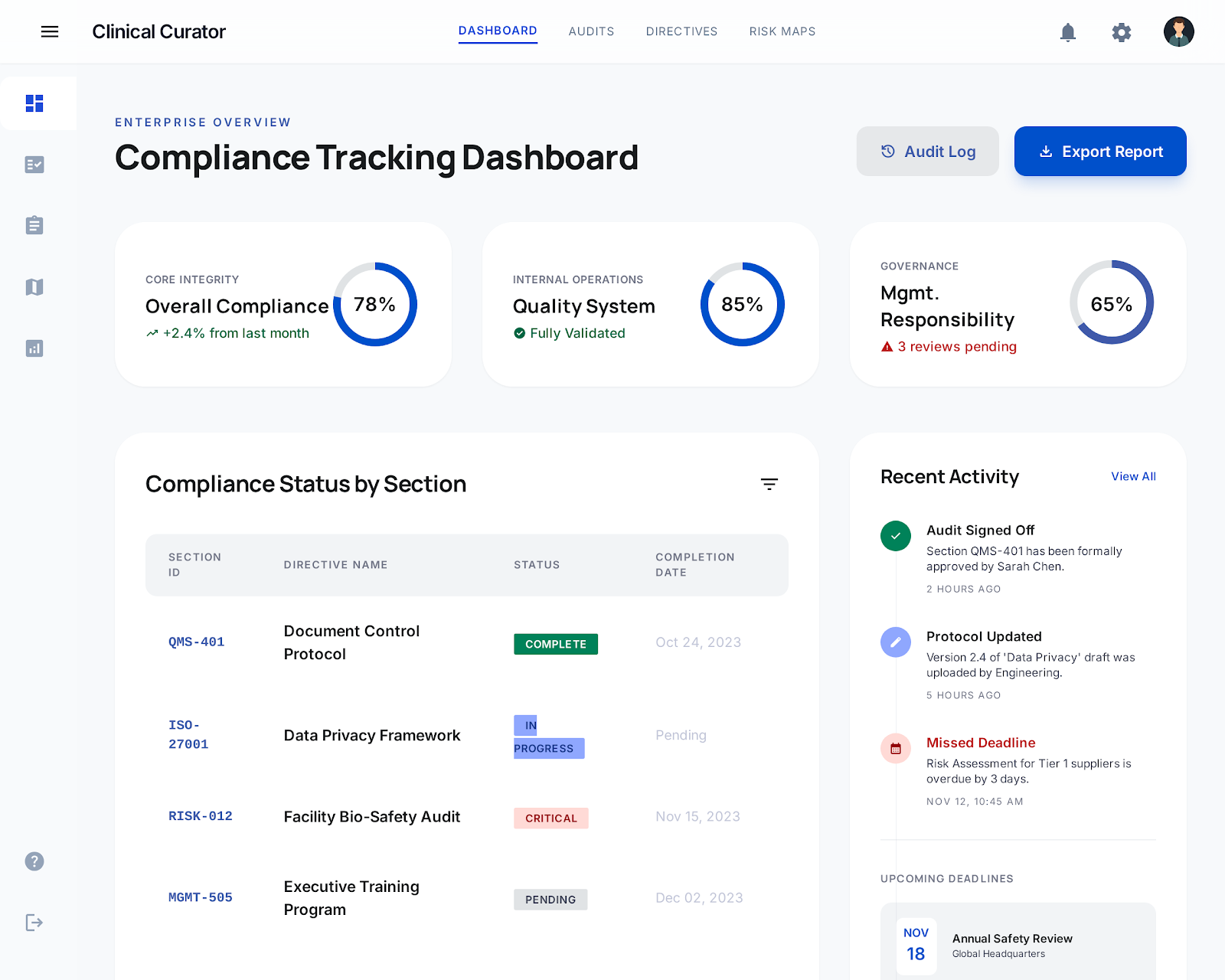
Task: Click the PENDING status badge
Action: (x=550, y=899)
